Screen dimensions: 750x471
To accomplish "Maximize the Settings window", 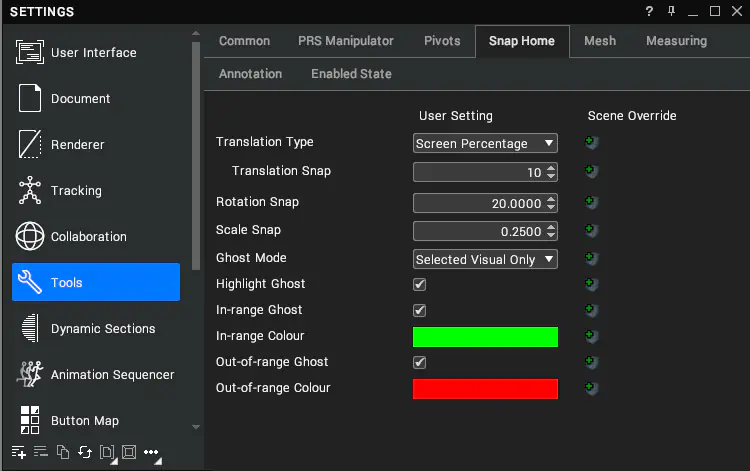I will pyautogui.click(x=715, y=11).
